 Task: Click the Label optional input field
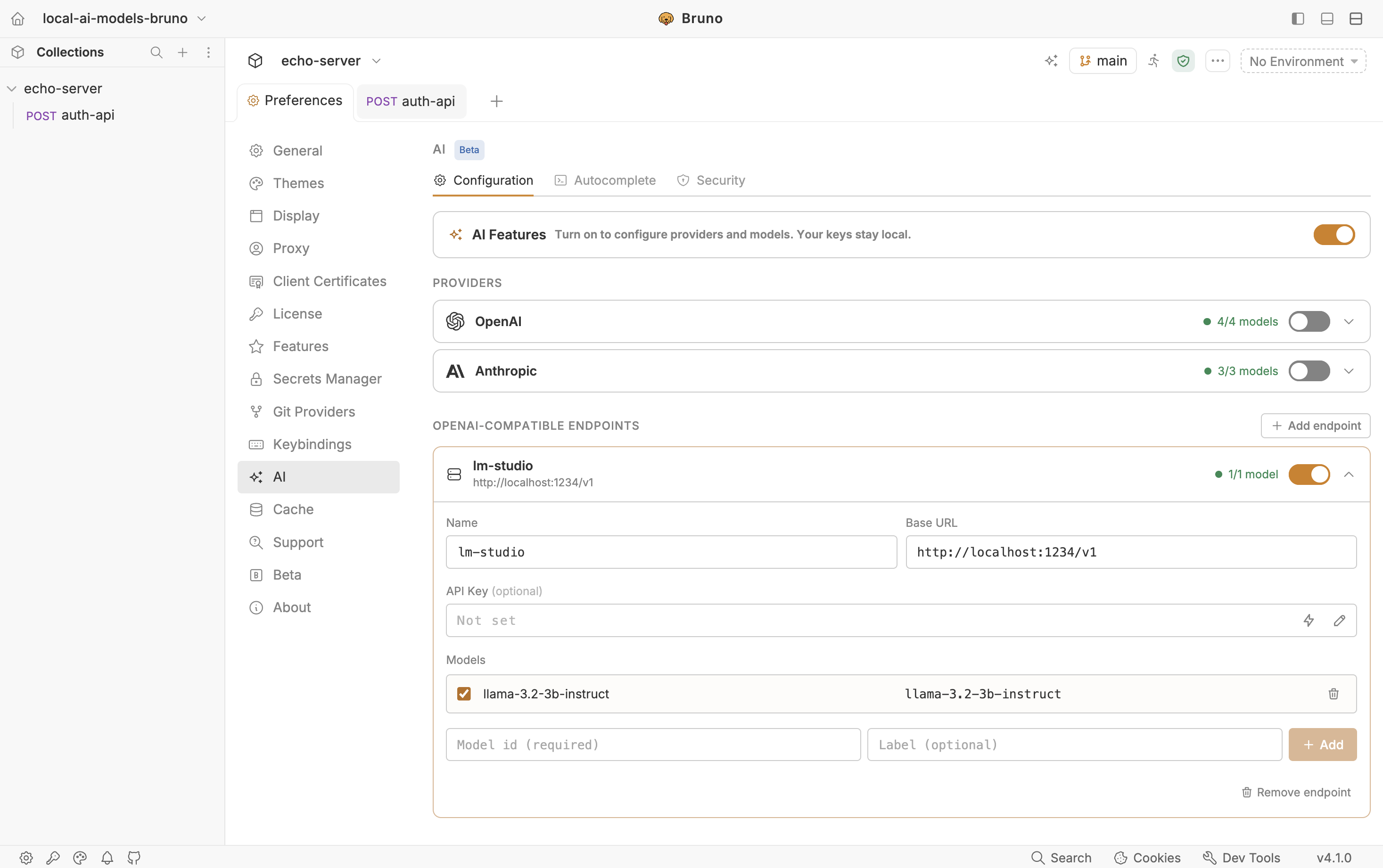pos(1075,745)
